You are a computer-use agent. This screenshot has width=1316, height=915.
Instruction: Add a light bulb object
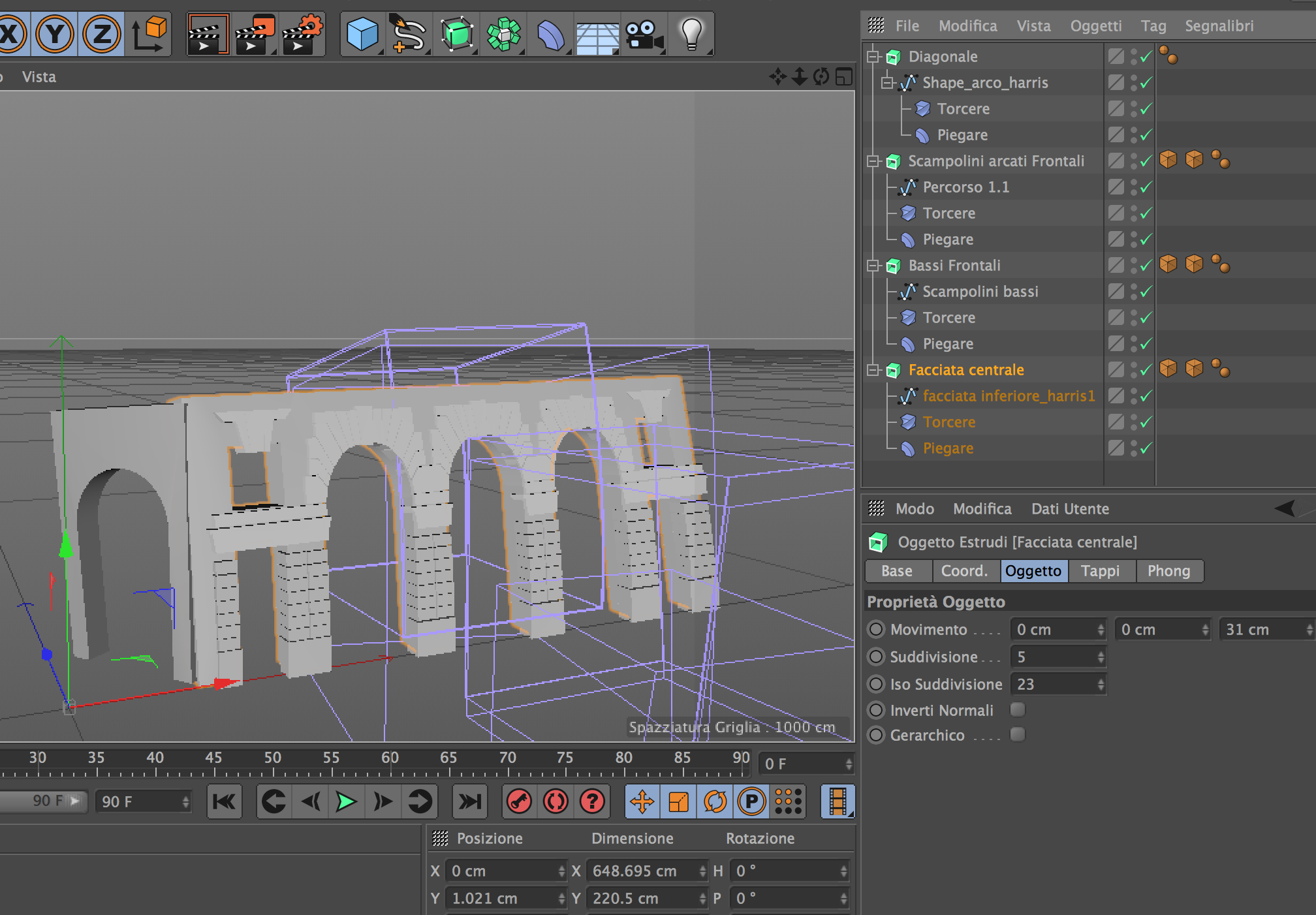(x=691, y=34)
